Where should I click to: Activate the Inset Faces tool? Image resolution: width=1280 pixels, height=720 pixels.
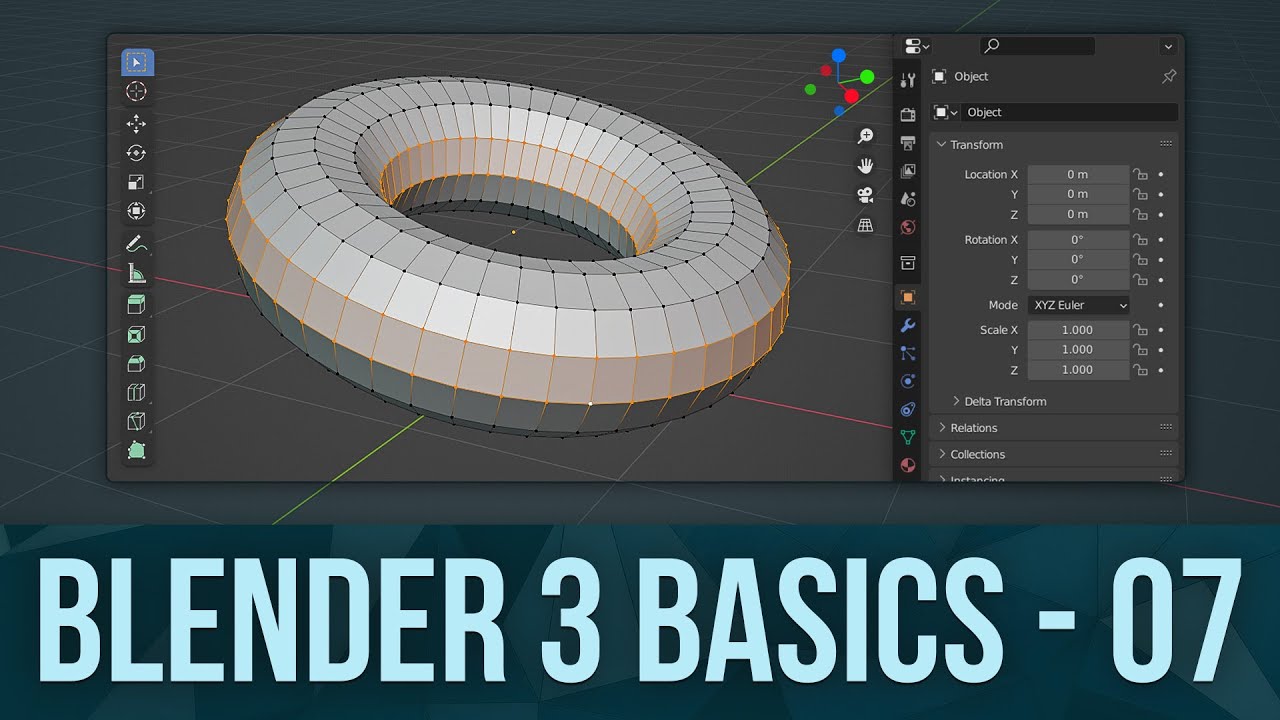137,334
